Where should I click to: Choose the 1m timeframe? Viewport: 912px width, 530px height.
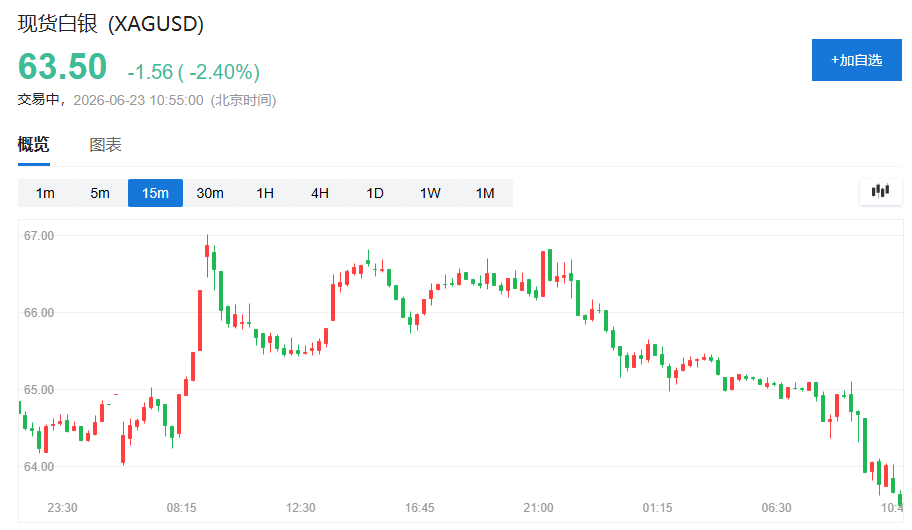45,193
